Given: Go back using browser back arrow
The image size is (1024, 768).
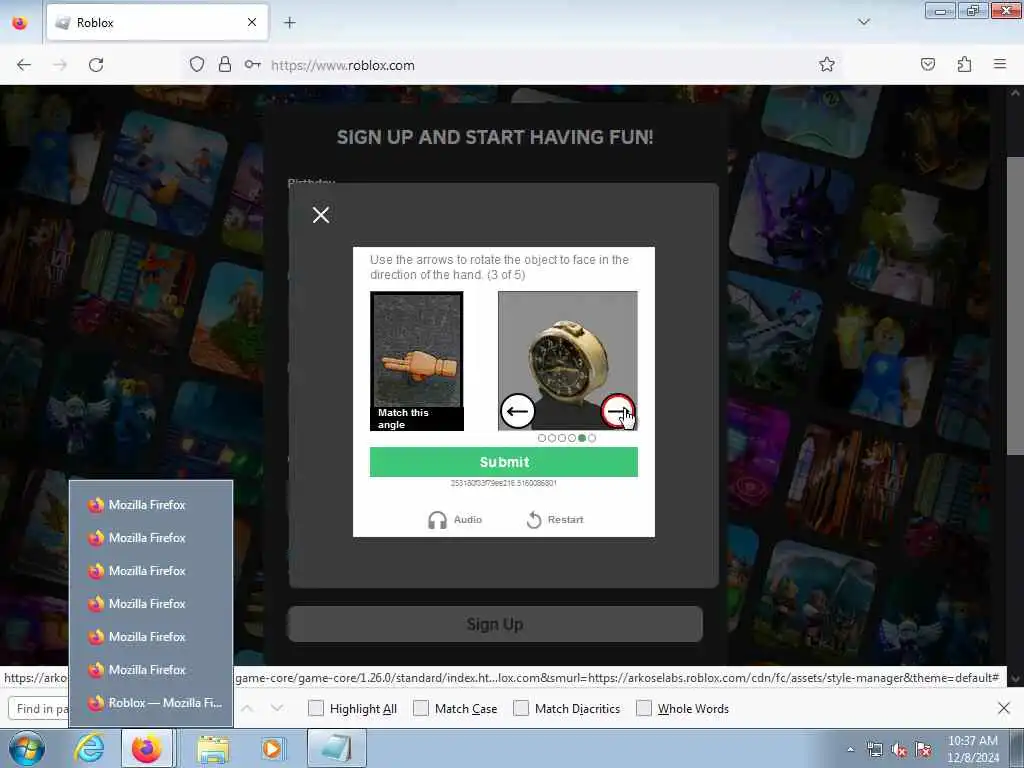Looking at the screenshot, I should coord(24,65).
